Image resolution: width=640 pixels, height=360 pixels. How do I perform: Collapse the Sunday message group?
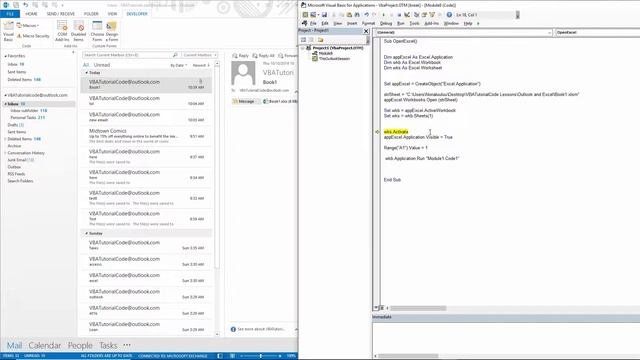point(87,233)
